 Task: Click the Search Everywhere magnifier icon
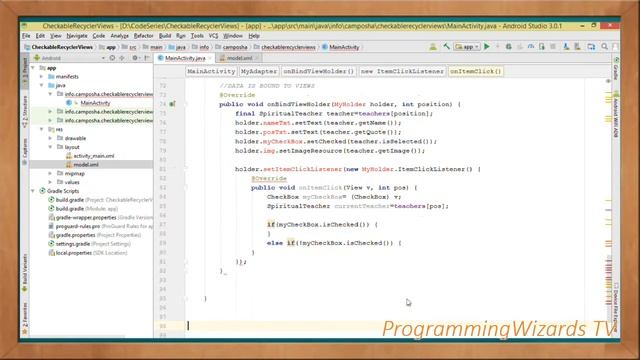(604, 47)
